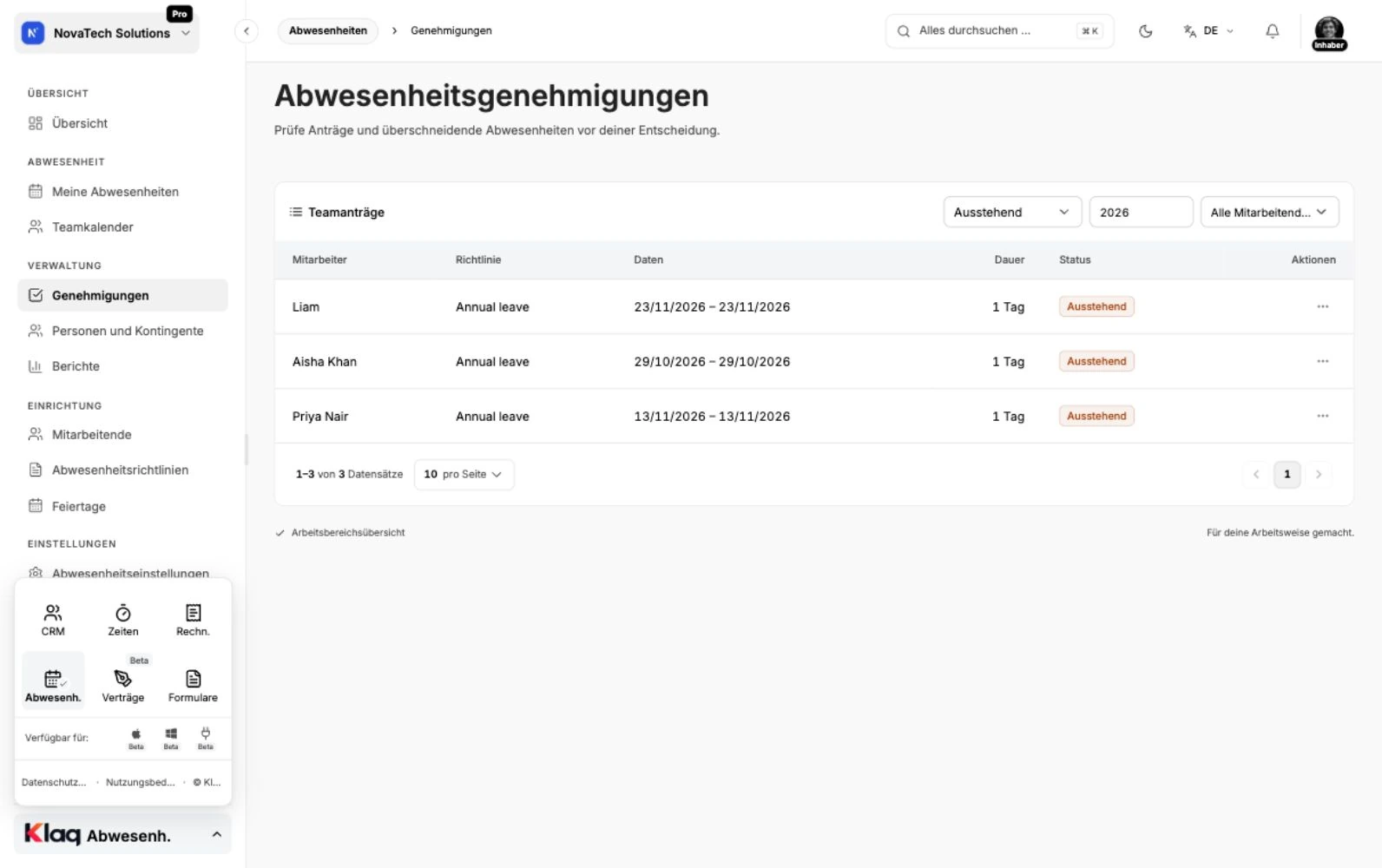Click the plug-in integration beta icon
Image resolution: width=1382 pixels, height=868 pixels.
pos(206,738)
